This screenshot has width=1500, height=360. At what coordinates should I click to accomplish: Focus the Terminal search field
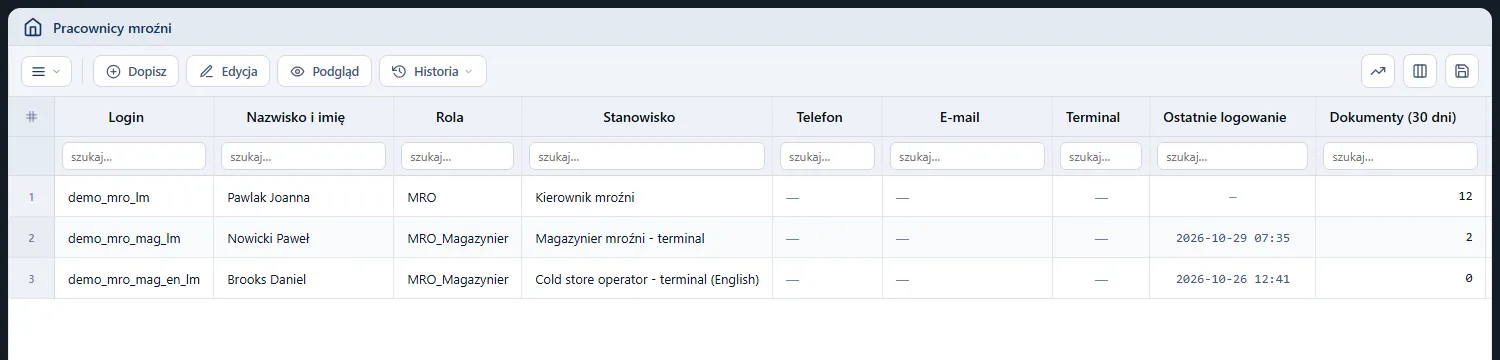(1101, 156)
